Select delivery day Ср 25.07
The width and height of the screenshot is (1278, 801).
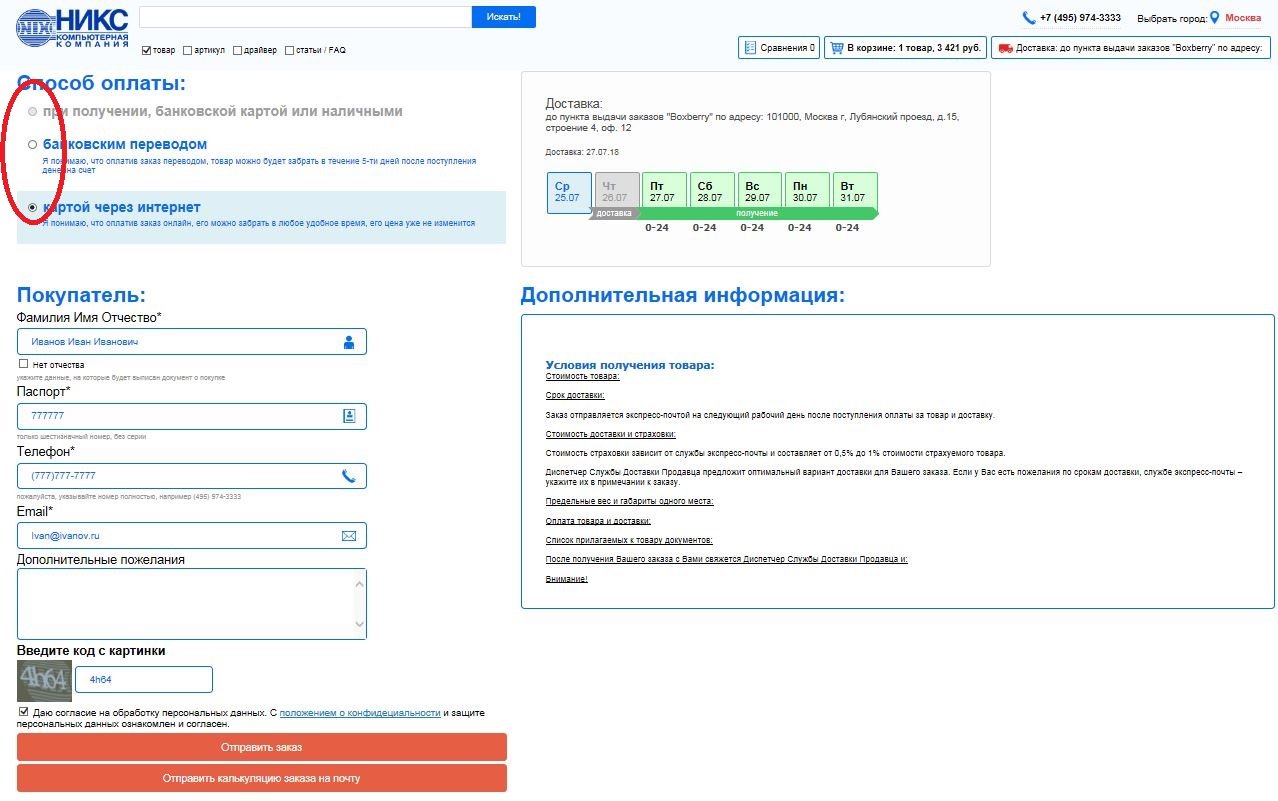point(569,192)
